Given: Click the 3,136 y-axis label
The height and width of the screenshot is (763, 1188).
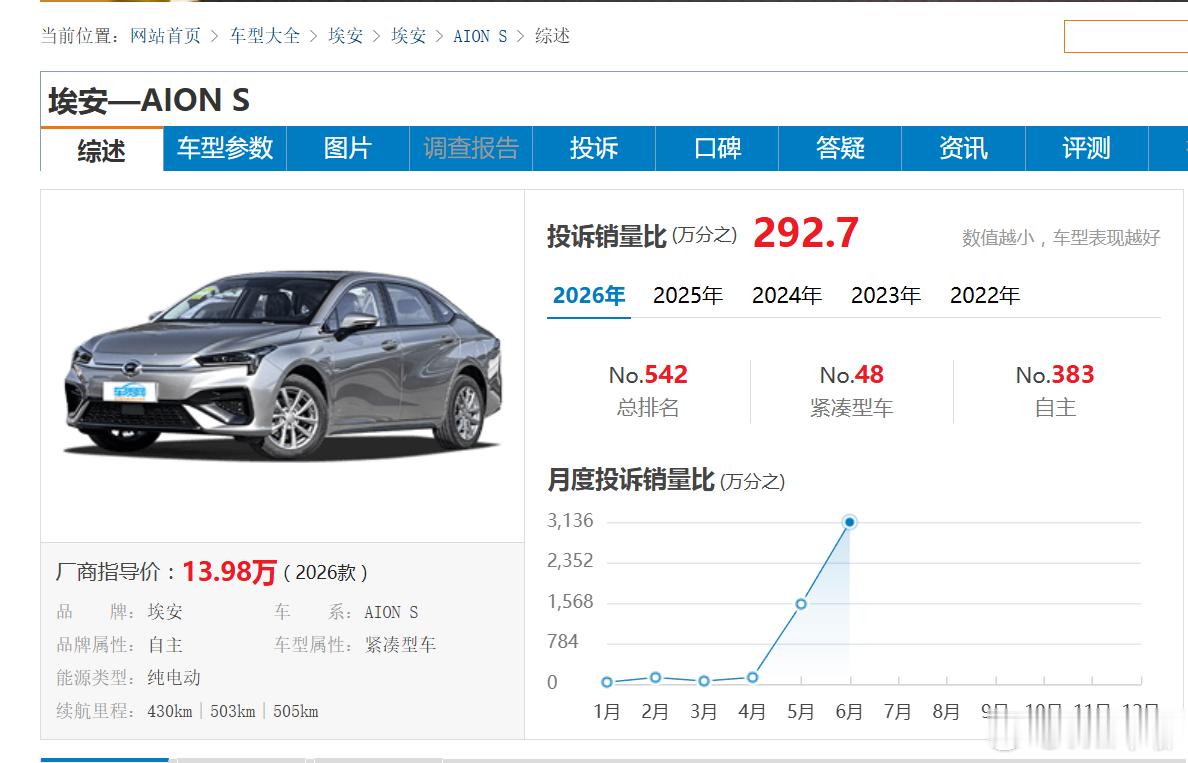Looking at the screenshot, I should [571, 521].
